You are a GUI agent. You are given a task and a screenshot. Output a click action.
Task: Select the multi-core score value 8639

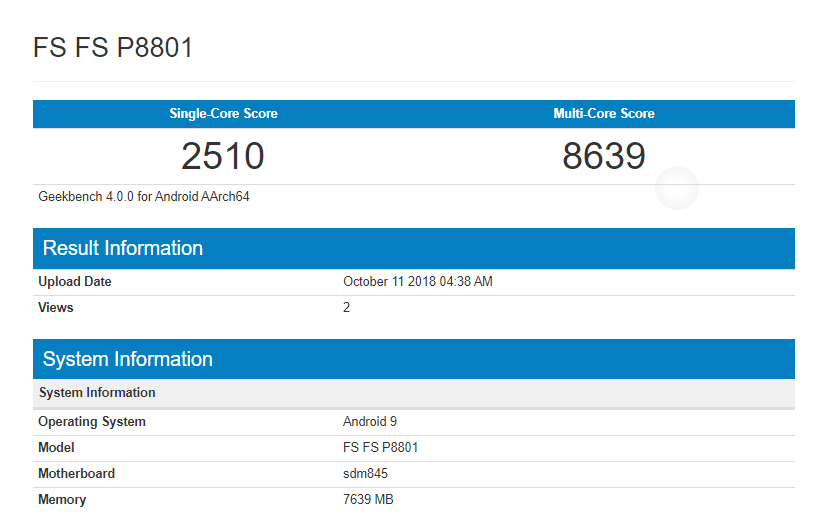point(604,156)
